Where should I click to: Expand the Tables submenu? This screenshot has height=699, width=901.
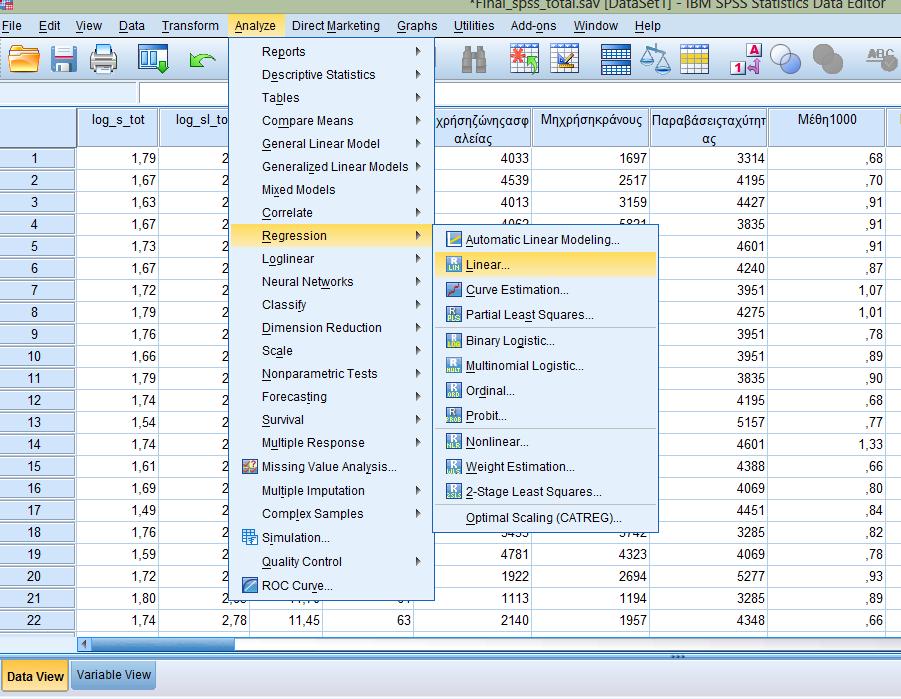click(x=331, y=98)
